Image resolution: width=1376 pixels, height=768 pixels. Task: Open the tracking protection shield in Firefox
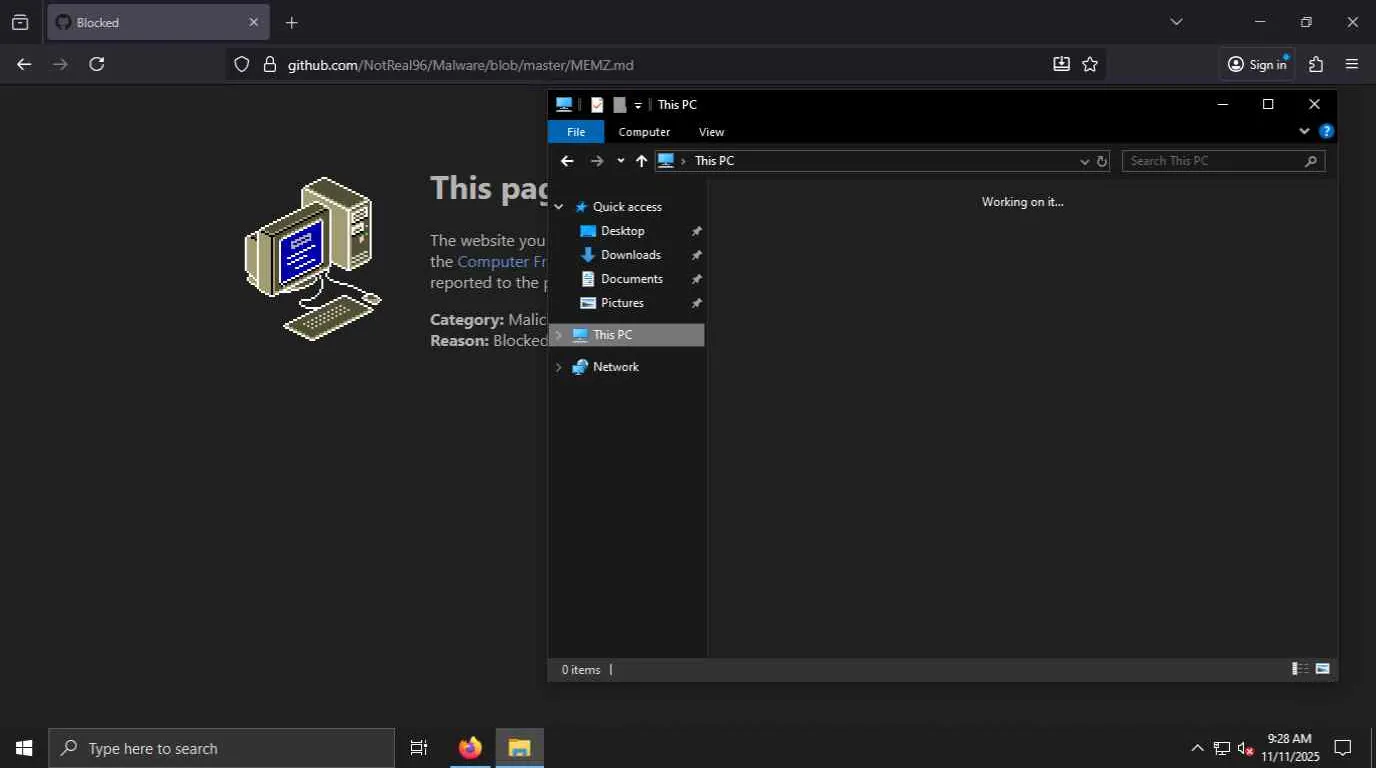(x=241, y=64)
